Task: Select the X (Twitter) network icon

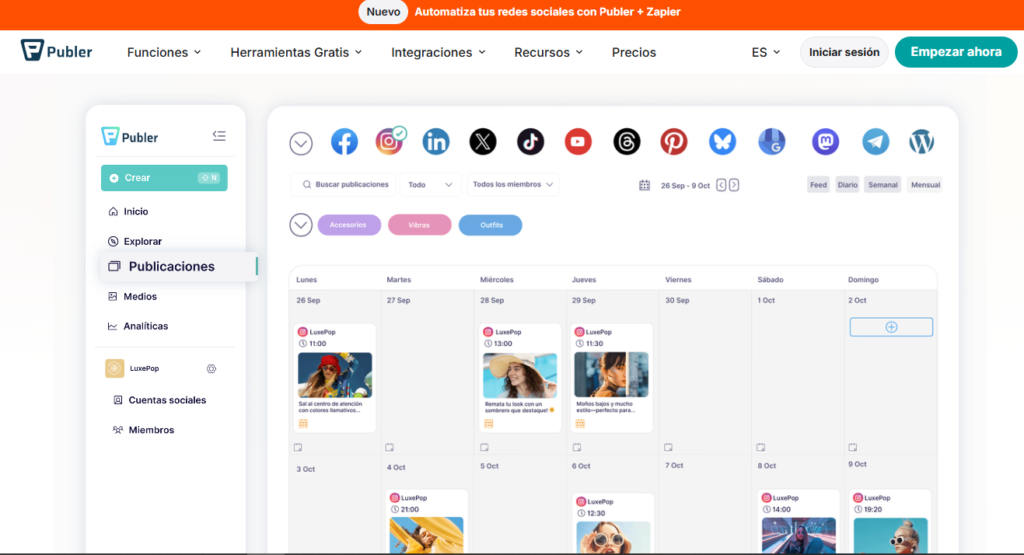Action: [x=483, y=142]
